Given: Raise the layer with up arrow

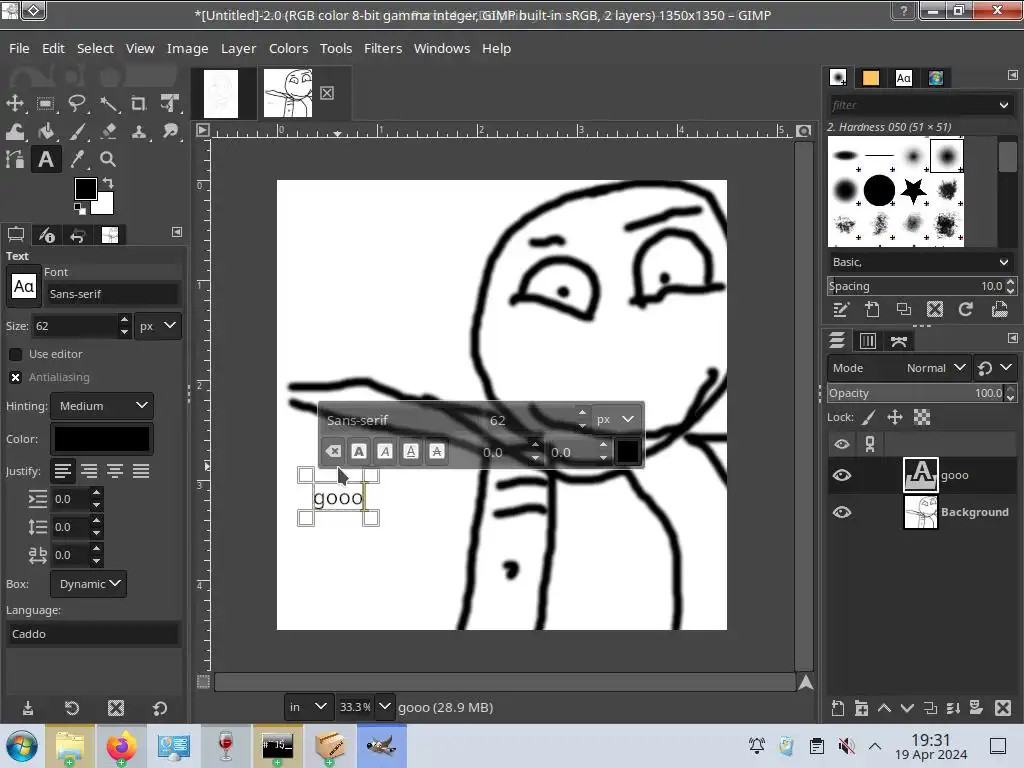Looking at the screenshot, I should click(x=884, y=708).
